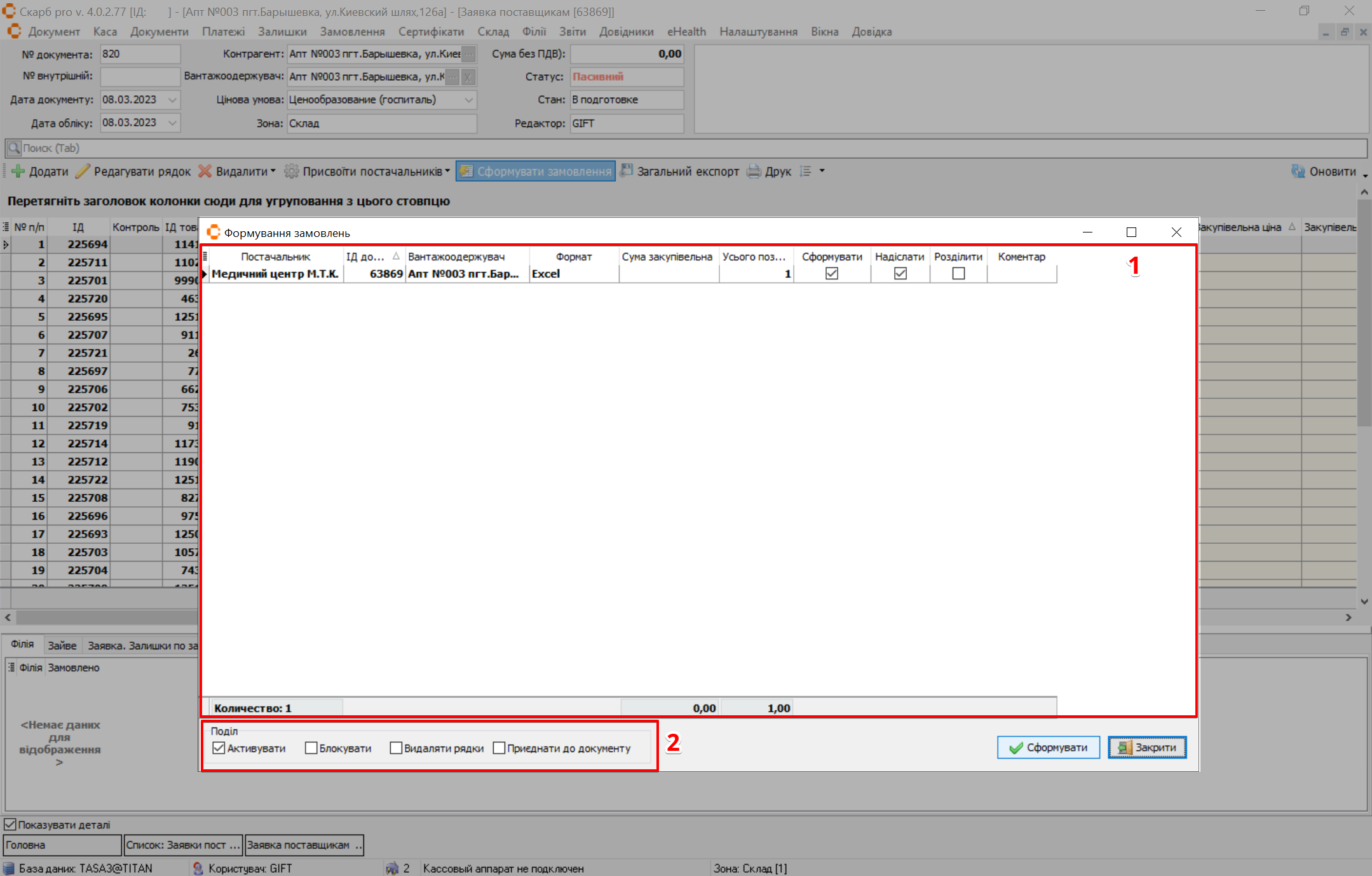Tick the Видаляти рядки checkbox
The width and height of the screenshot is (1372, 876).
[x=396, y=748]
